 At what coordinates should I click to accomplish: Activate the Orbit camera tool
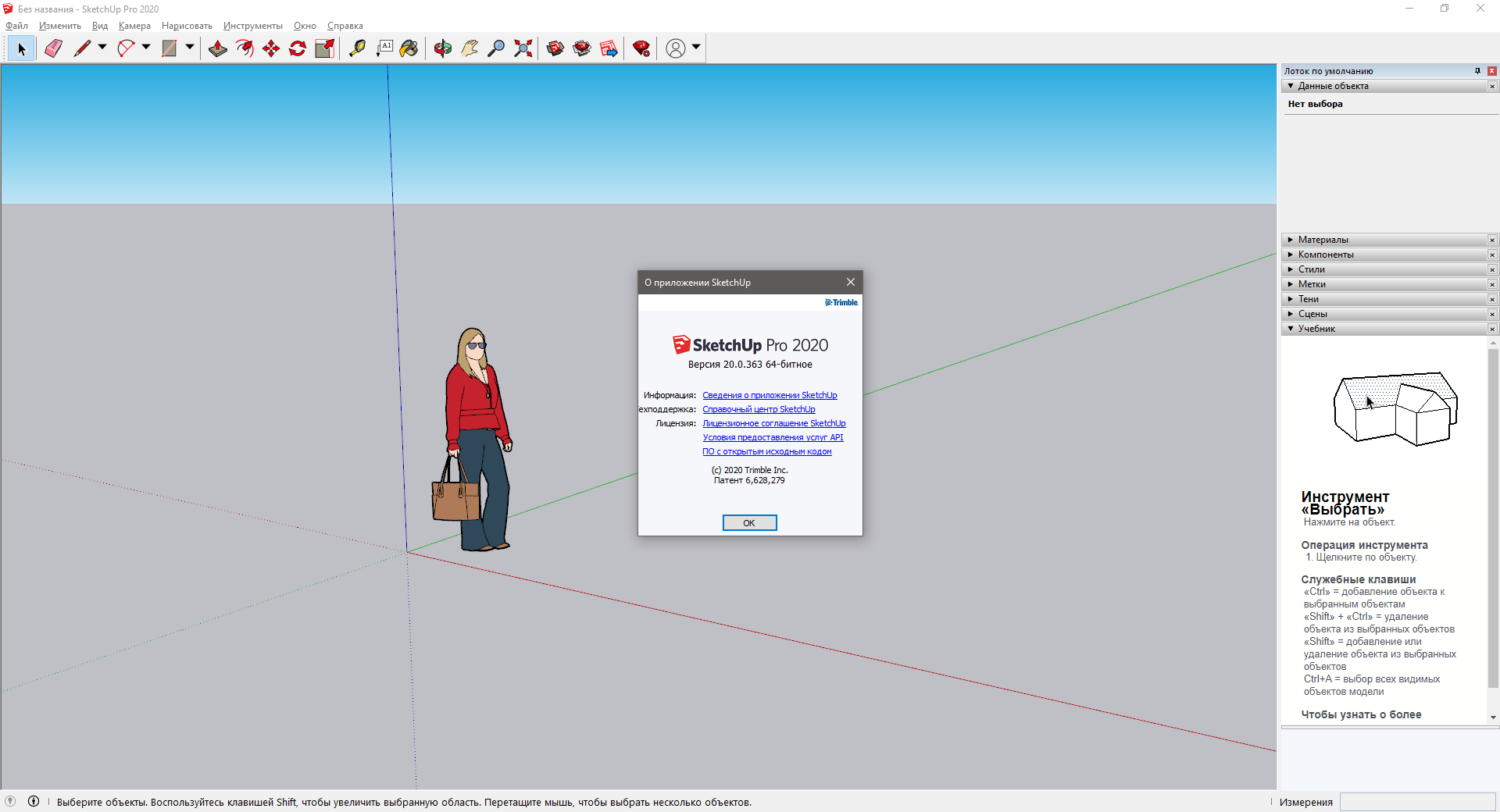[x=443, y=48]
